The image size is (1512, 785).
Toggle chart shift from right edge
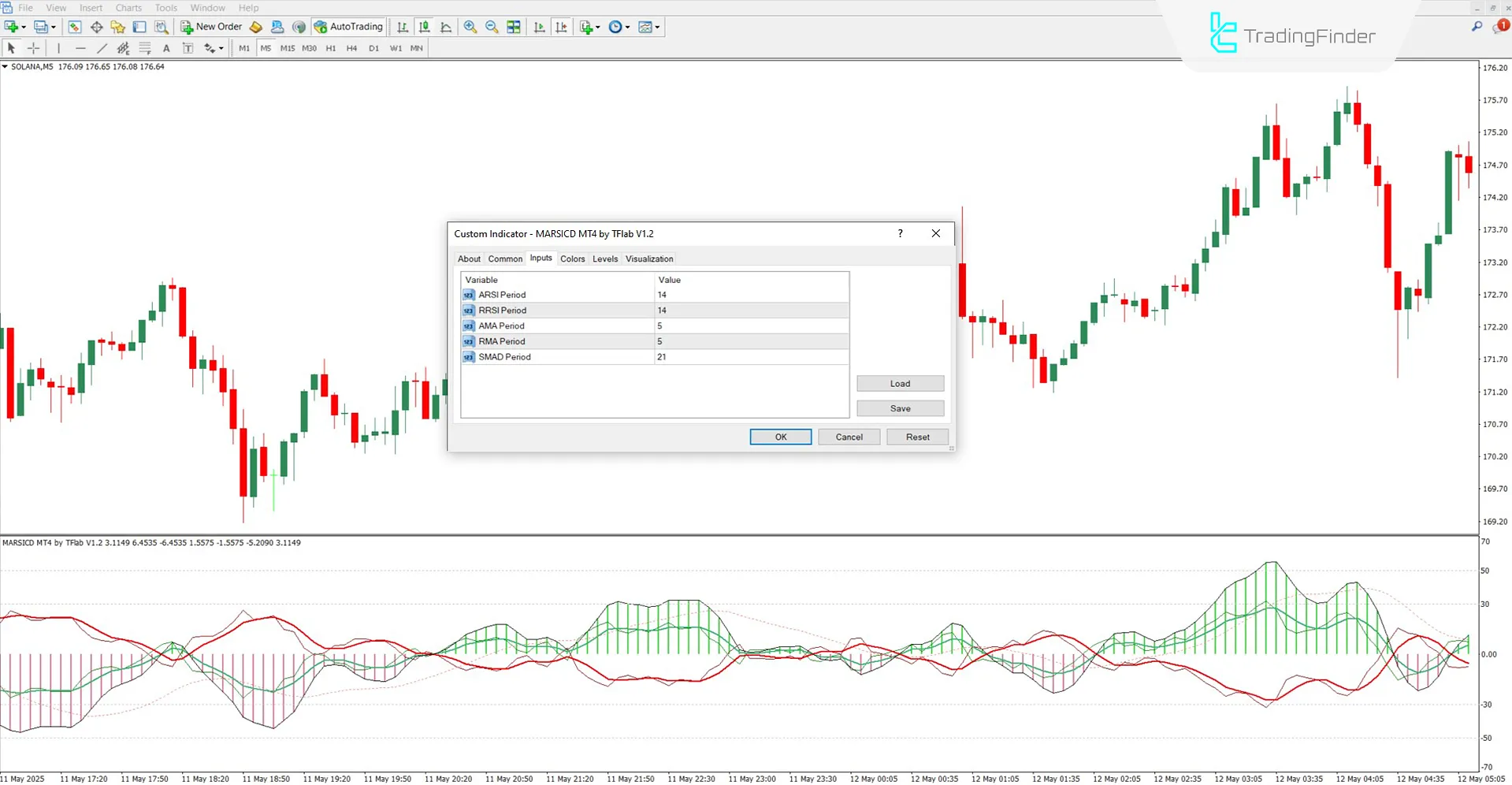click(561, 26)
